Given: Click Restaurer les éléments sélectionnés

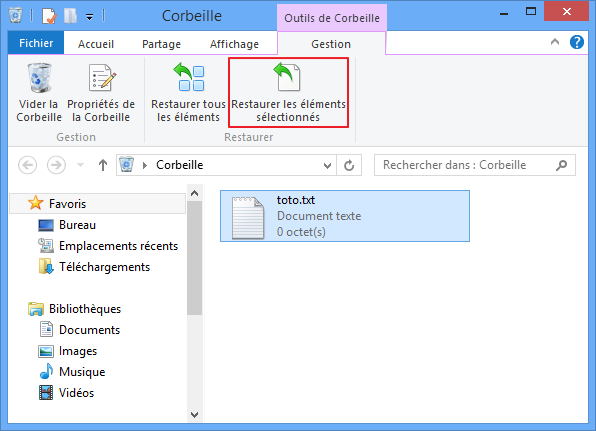Looking at the screenshot, I should coord(288,93).
